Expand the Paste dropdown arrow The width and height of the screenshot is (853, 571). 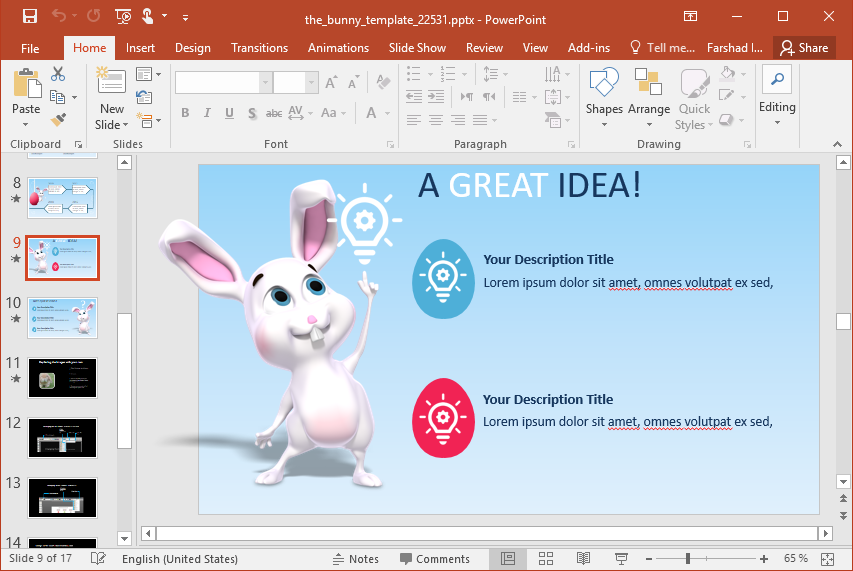[x=26, y=125]
